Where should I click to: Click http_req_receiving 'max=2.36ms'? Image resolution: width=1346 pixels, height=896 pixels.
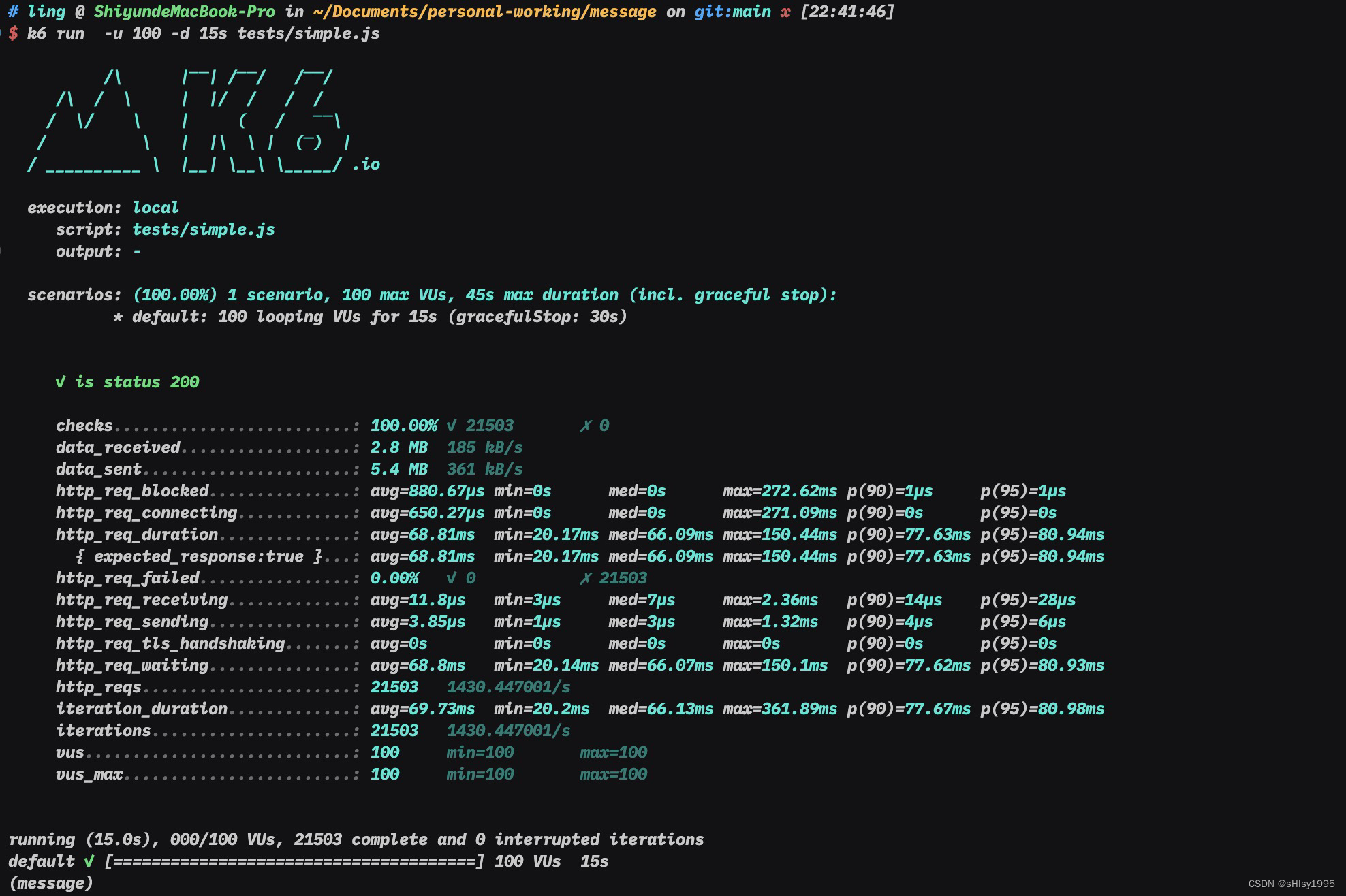point(770,600)
